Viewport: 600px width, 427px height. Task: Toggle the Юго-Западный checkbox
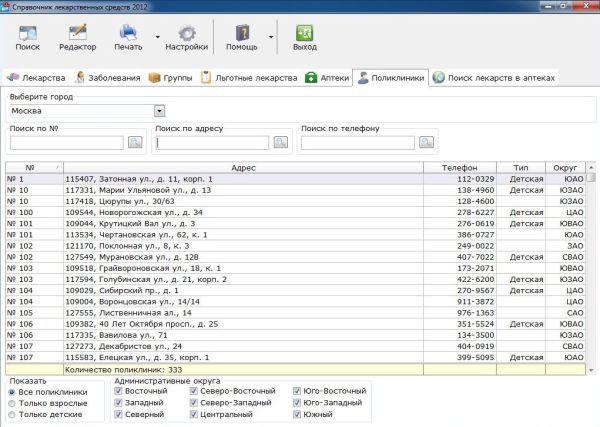click(297, 403)
